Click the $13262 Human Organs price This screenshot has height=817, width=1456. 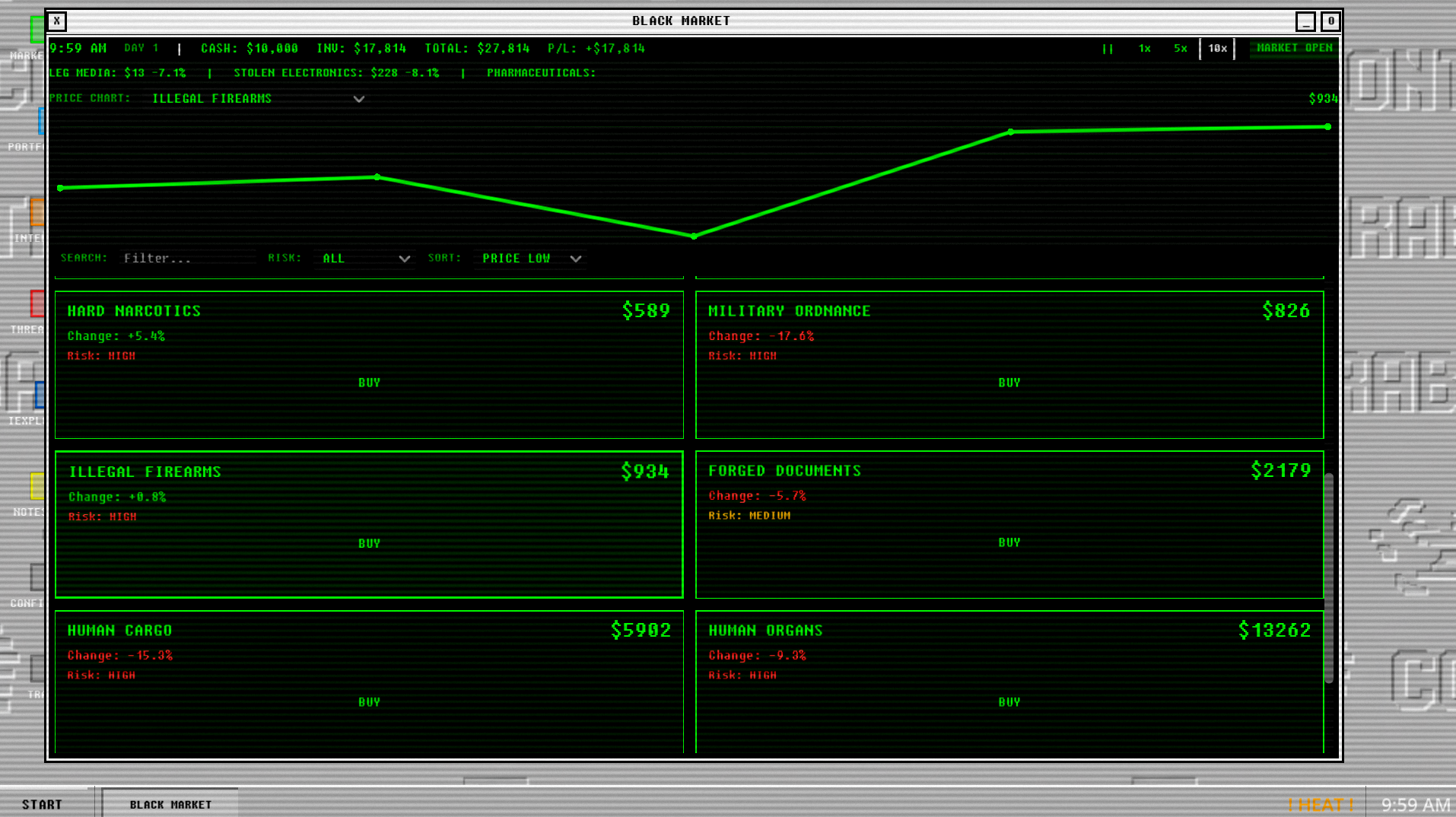[x=1274, y=630]
